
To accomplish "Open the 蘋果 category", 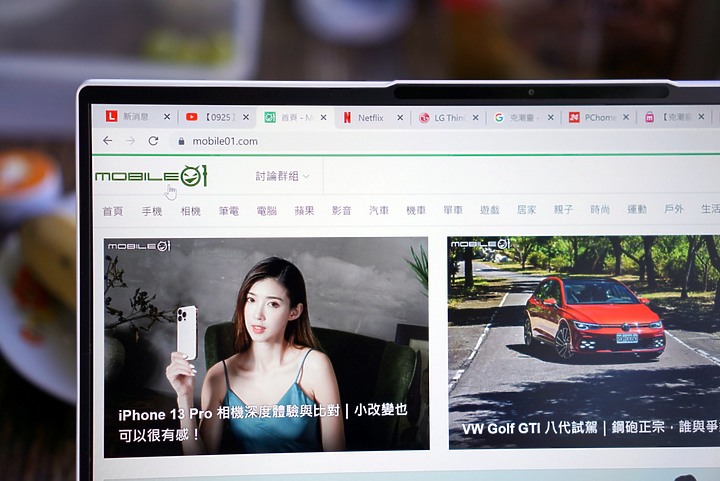I will [x=304, y=211].
